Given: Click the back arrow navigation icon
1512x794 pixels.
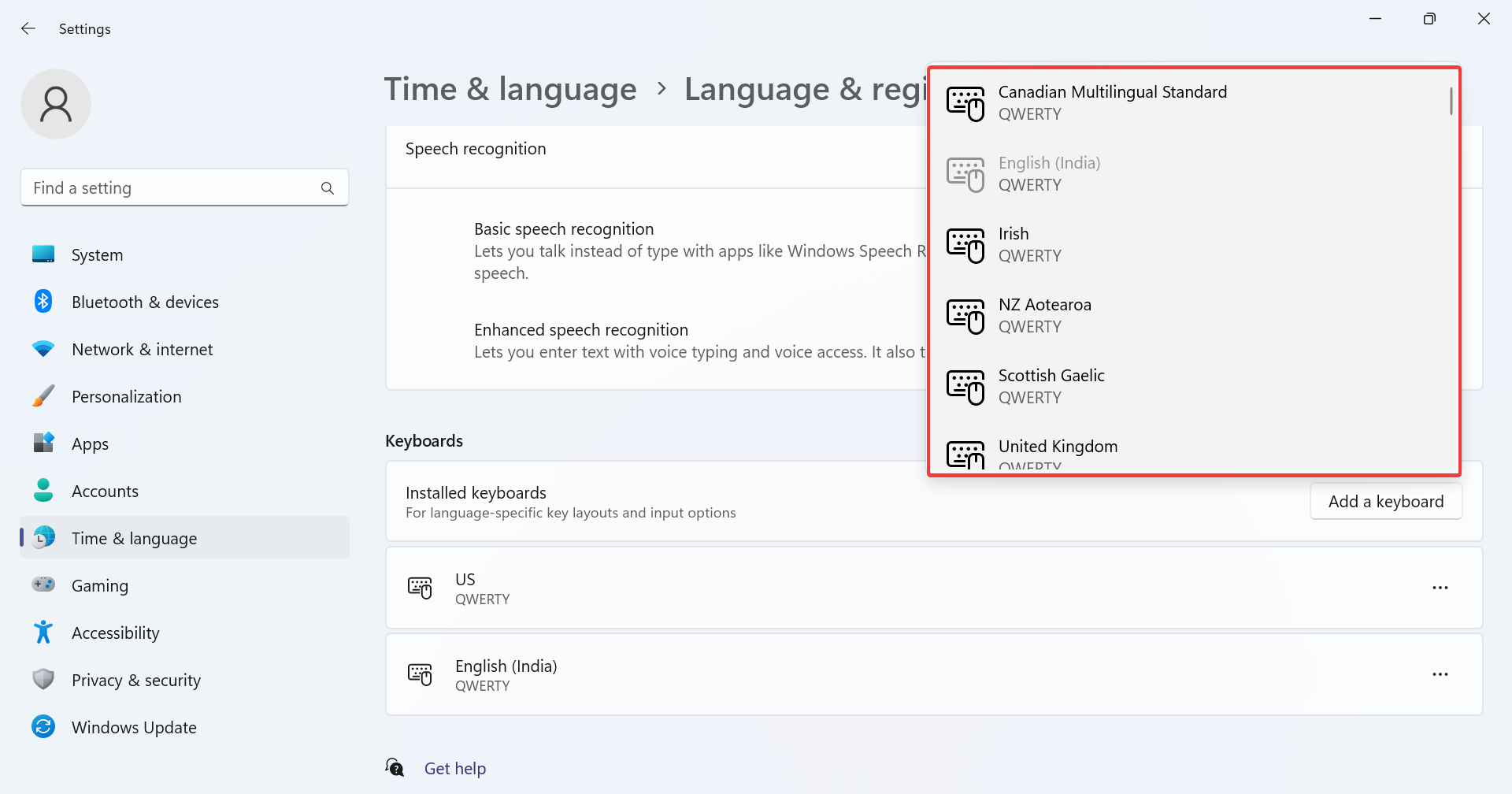Looking at the screenshot, I should [x=28, y=28].
